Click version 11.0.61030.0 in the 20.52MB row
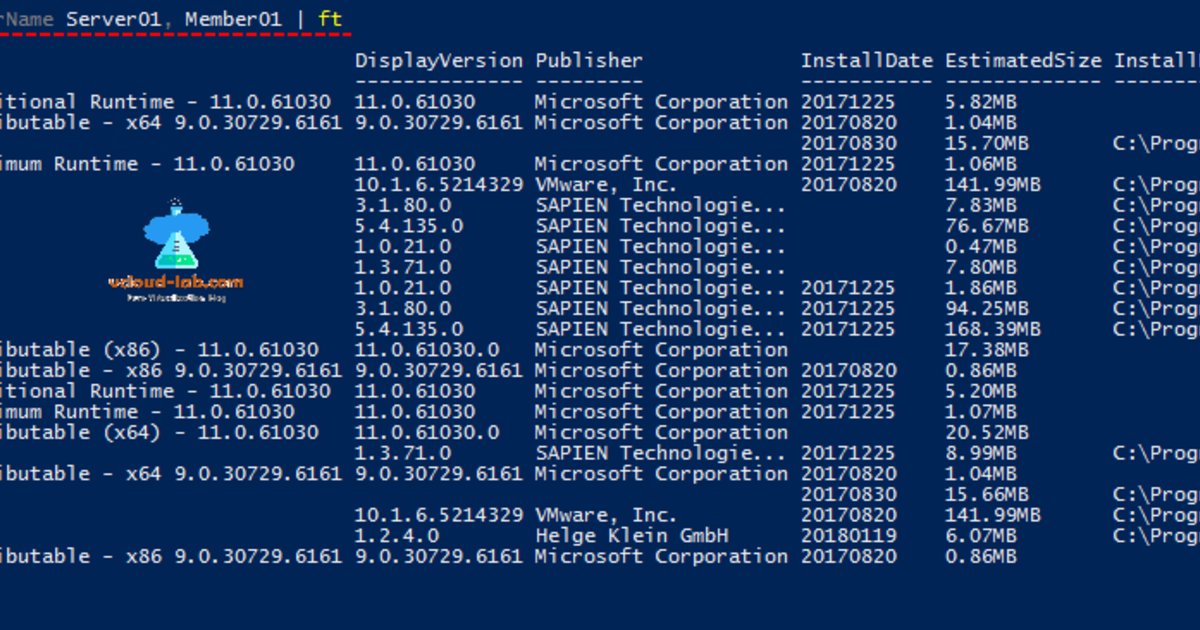The height and width of the screenshot is (630, 1200). [427, 432]
